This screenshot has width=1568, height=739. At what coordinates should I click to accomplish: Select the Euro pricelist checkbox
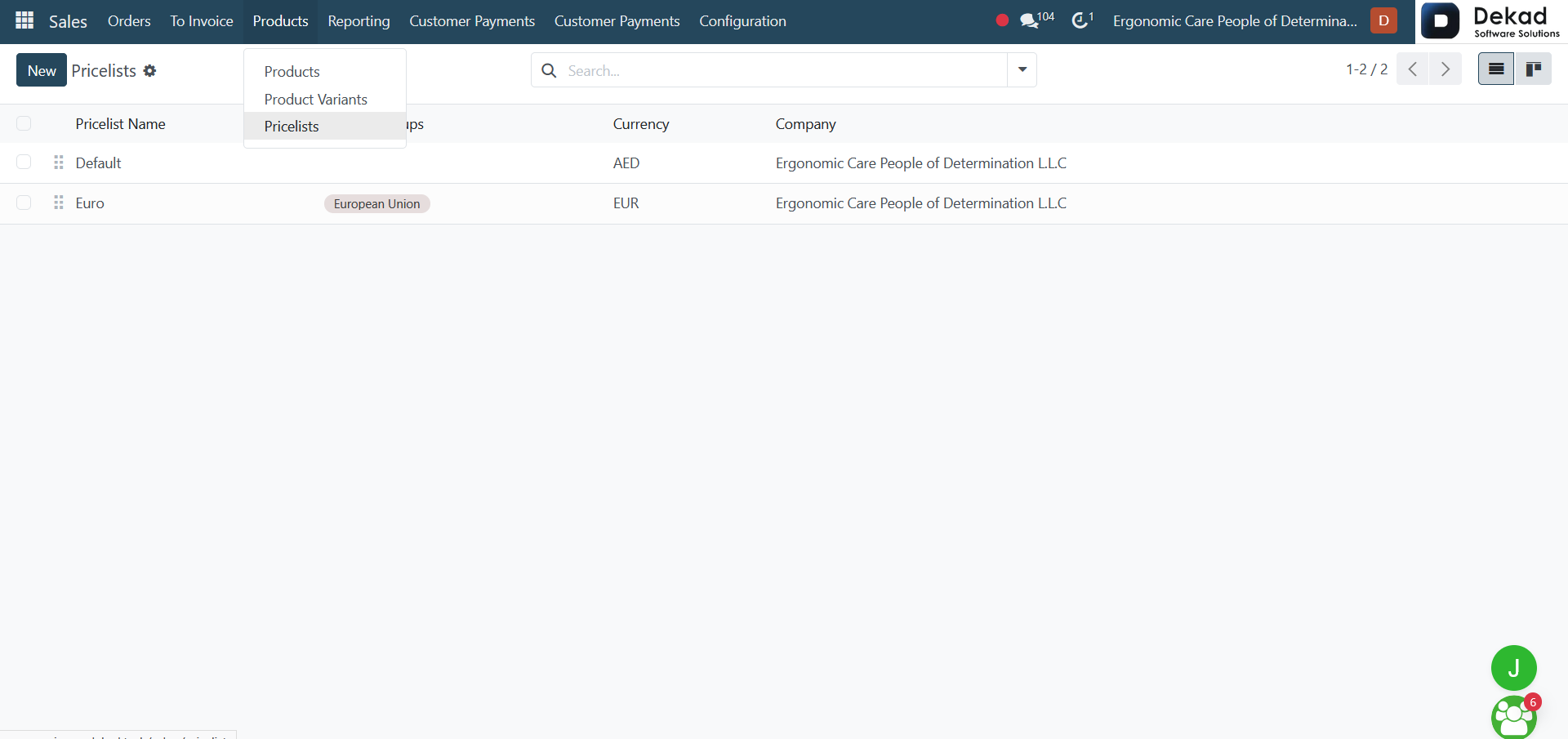pyautogui.click(x=24, y=203)
